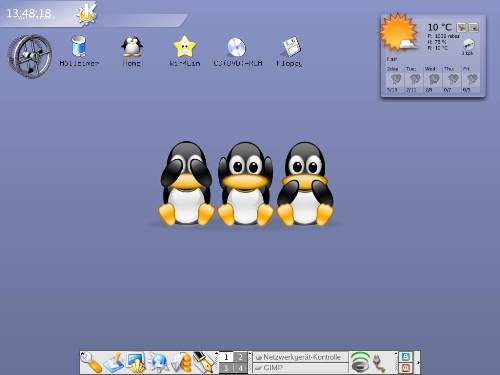Viewport: 500px width, 375px height.
Task: Select virtual desktop 1 in pager
Action: click(226, 357)
